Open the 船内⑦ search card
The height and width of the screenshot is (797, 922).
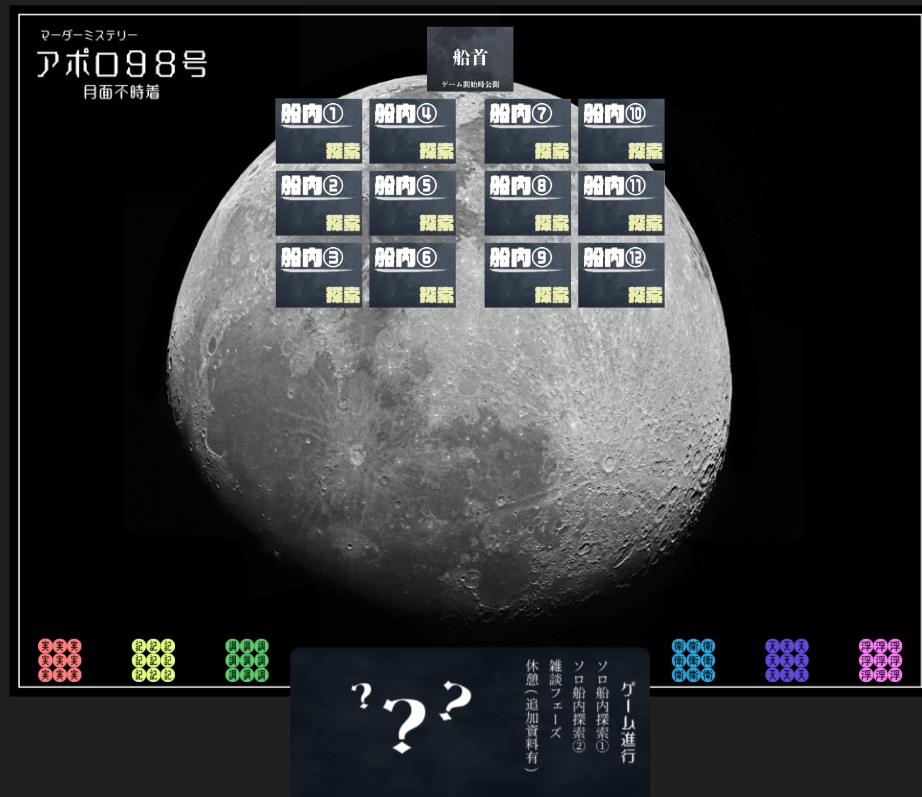(527, 131)
